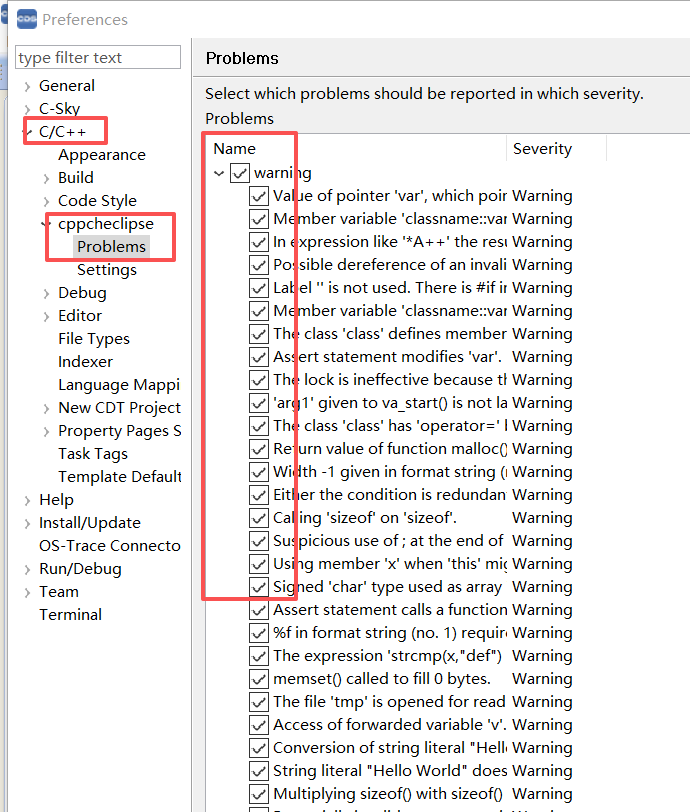Expand the New CDT Project node

click(x=47, y=409)
